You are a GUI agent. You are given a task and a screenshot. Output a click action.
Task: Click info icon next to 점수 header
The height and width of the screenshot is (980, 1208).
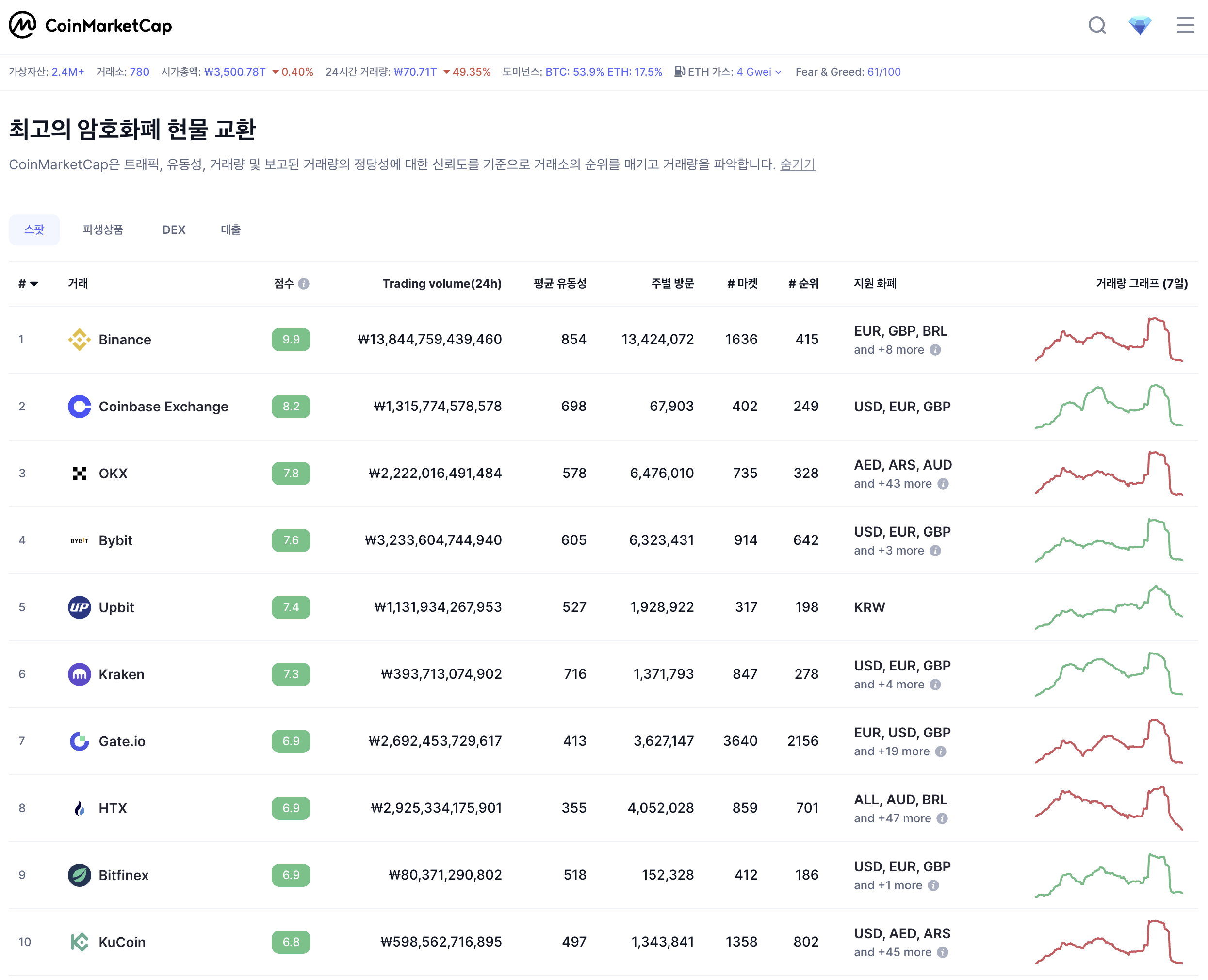pyautogui.click(x=304, y=283)
